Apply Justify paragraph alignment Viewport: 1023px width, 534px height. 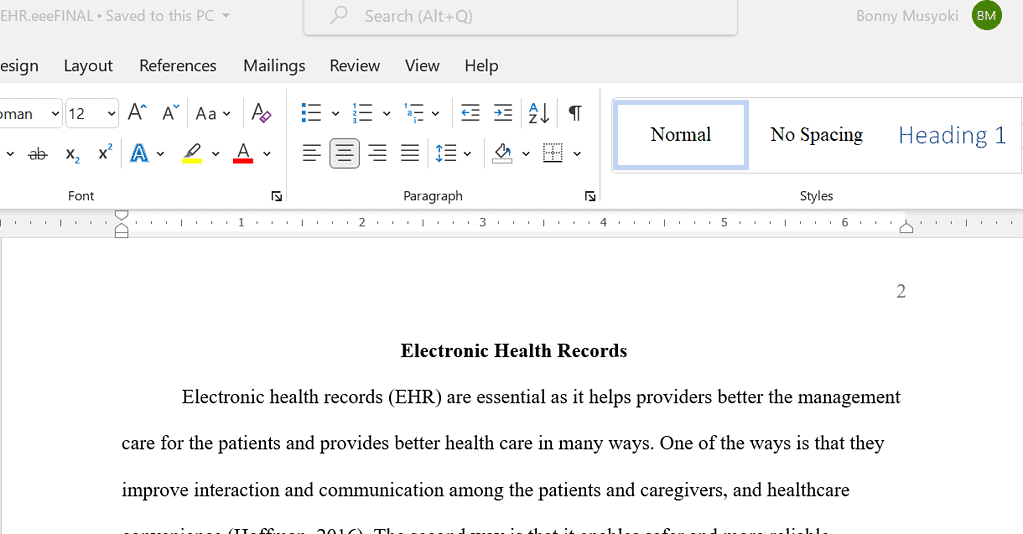tap(410, 153)
